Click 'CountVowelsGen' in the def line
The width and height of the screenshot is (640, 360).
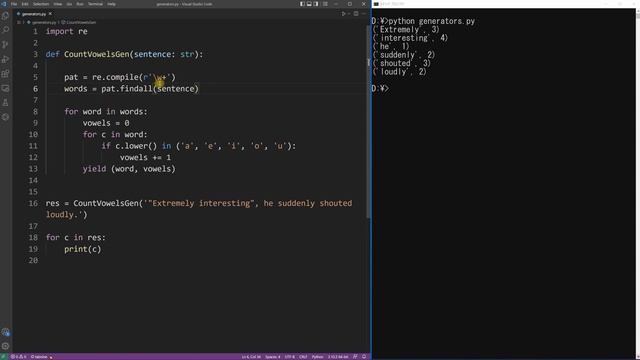click(97, 54)
